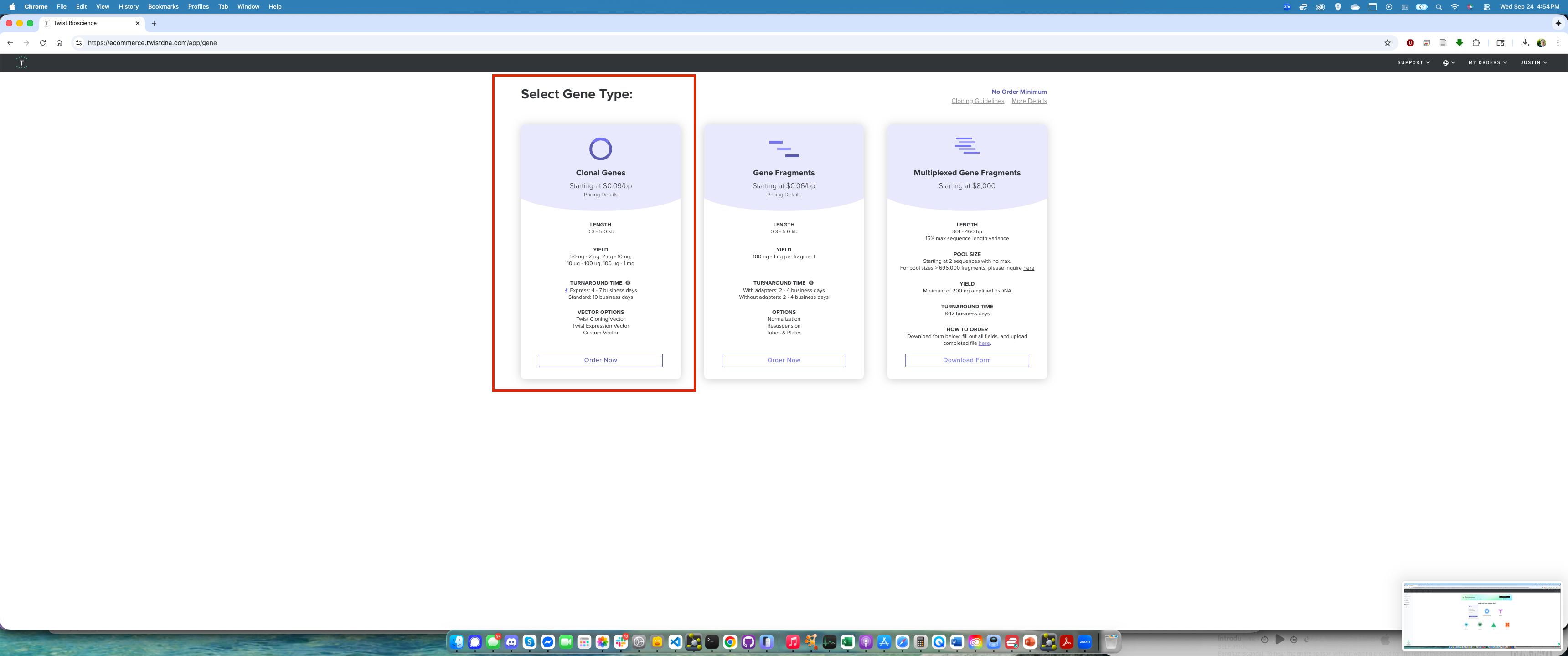Select the Twist Bioscience tab
Viewport: 1568px width, 656px height.
93,23
